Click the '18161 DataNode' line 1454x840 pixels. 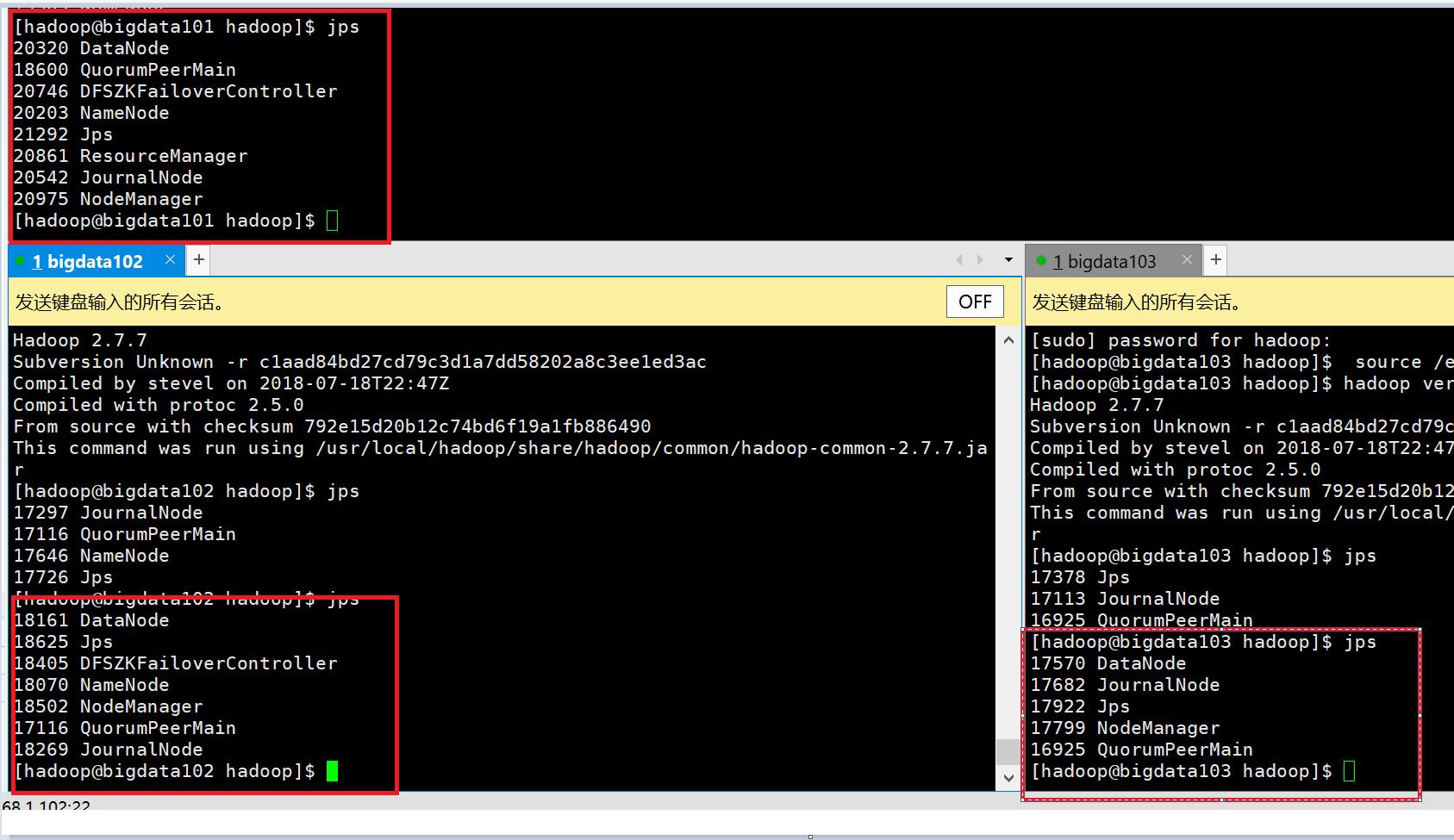tap(91, 620)
